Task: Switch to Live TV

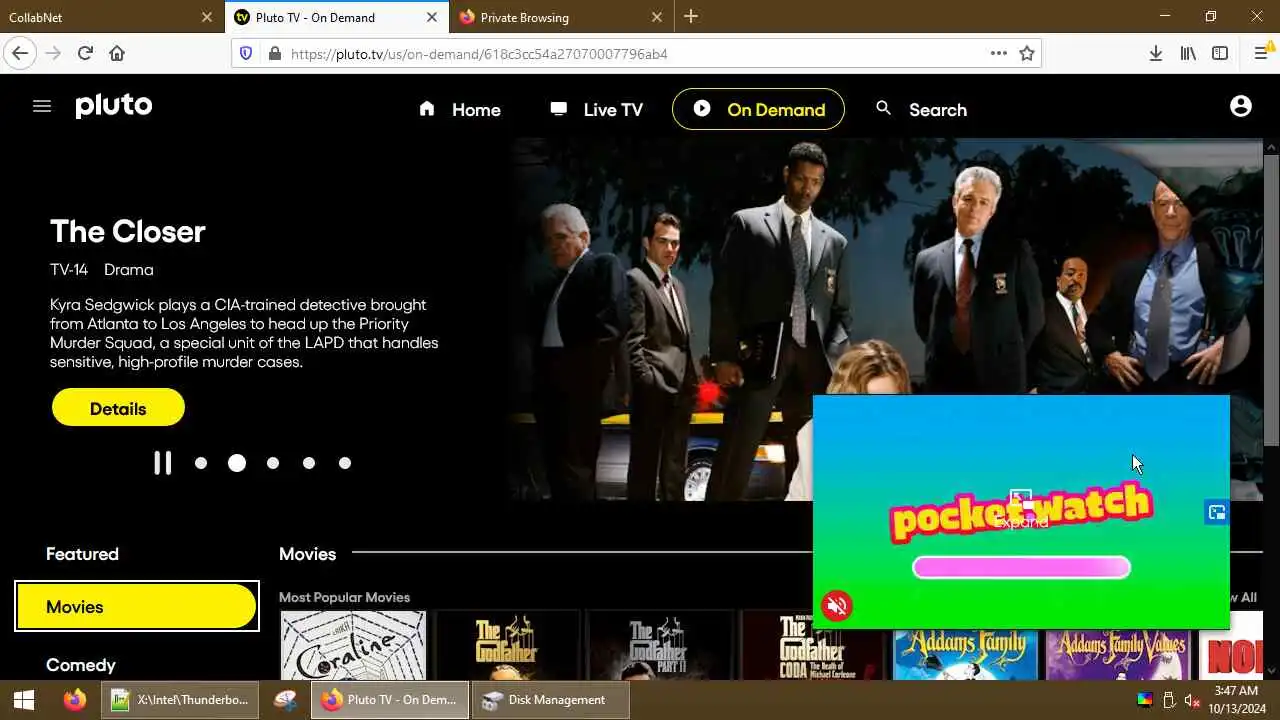Action: coord(596,109)
